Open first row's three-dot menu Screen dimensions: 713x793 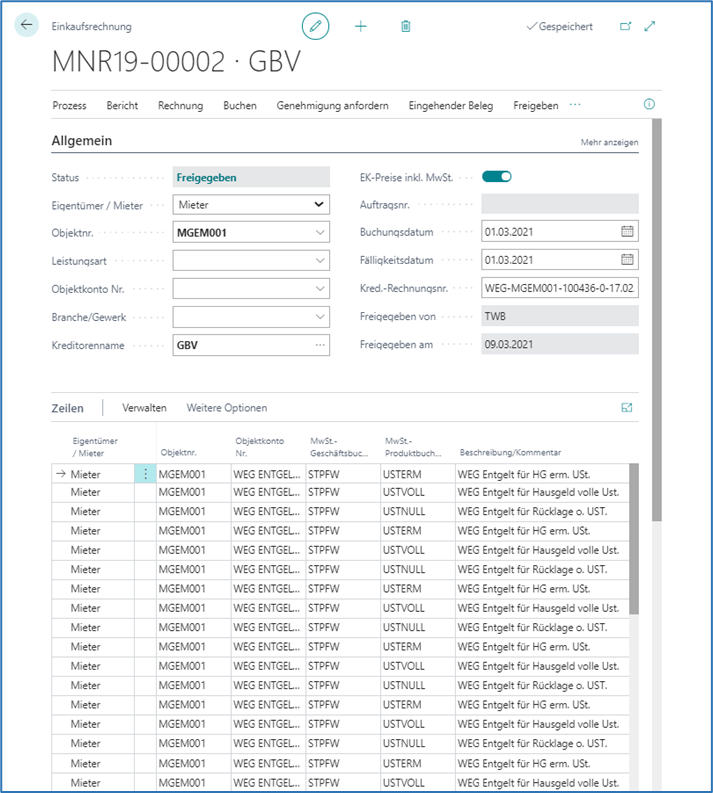pos(146,474)
